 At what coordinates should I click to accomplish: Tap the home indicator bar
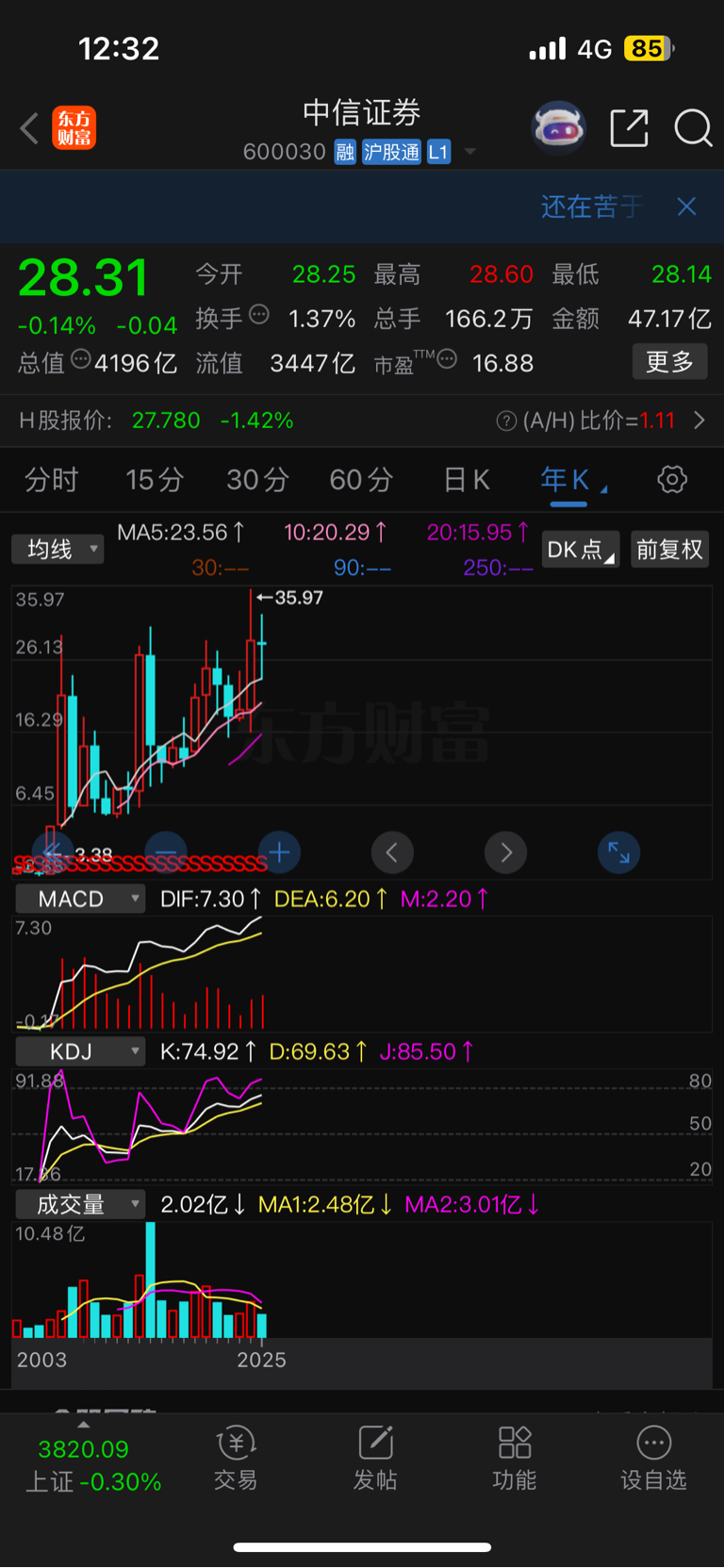[x=362, y=1547]
